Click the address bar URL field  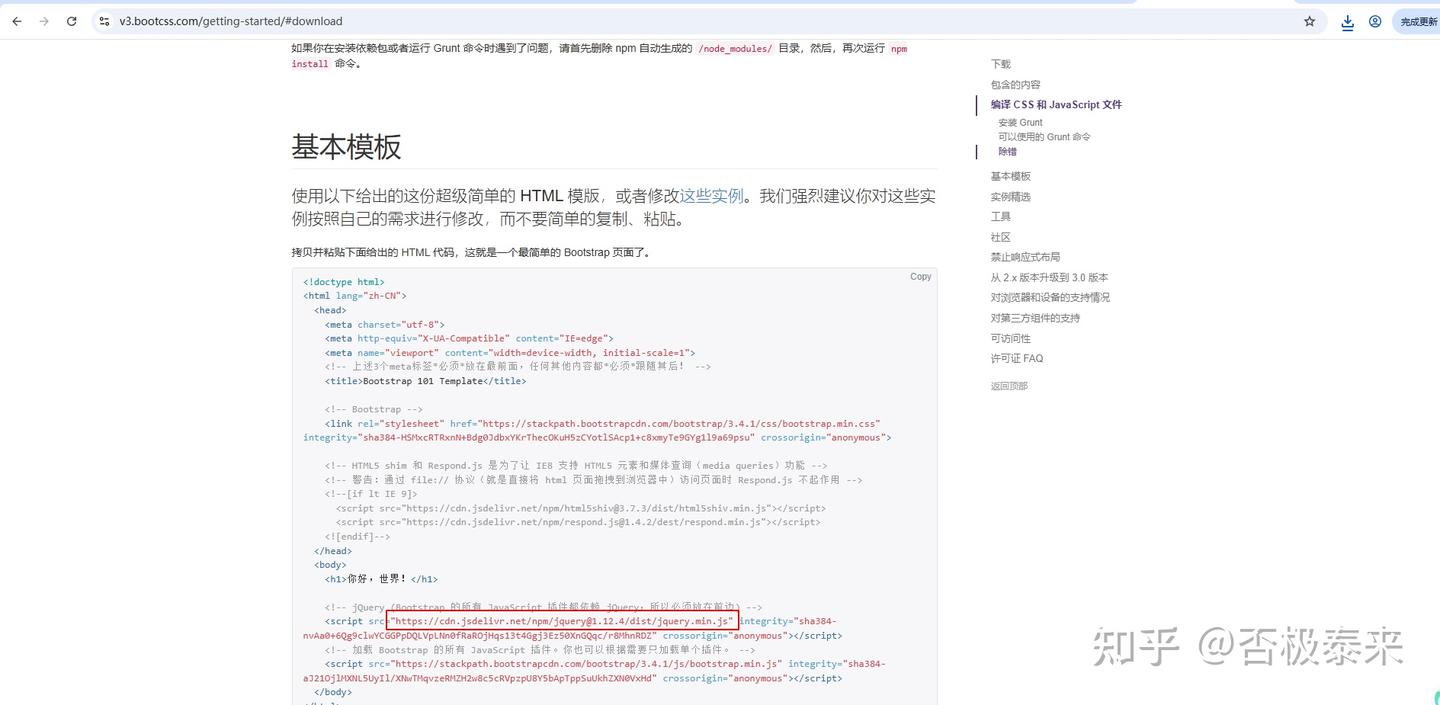[700, 21]
